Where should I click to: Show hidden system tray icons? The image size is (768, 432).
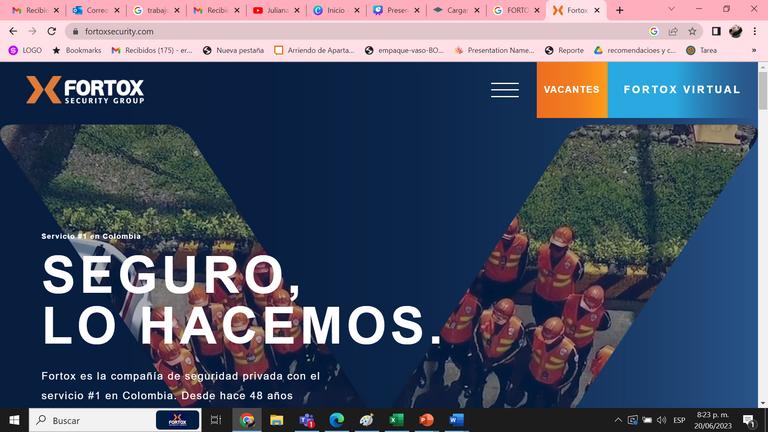click(x=618, y=420)
